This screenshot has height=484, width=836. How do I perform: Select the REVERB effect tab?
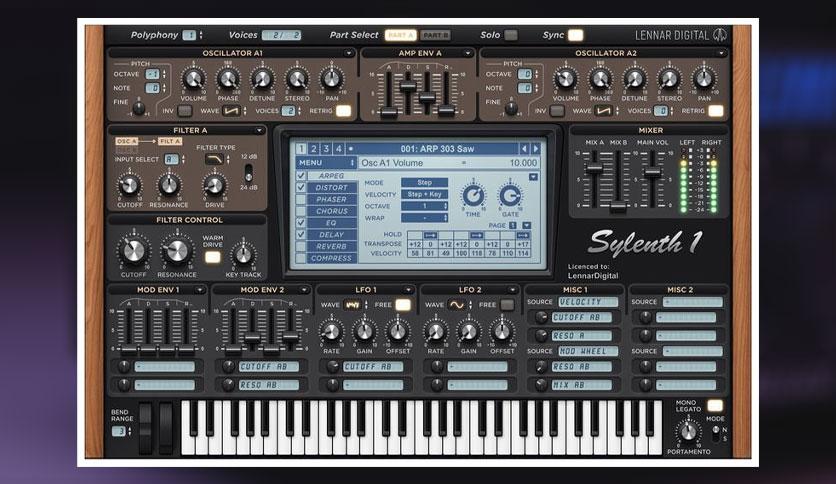click(x=332, y=246)
